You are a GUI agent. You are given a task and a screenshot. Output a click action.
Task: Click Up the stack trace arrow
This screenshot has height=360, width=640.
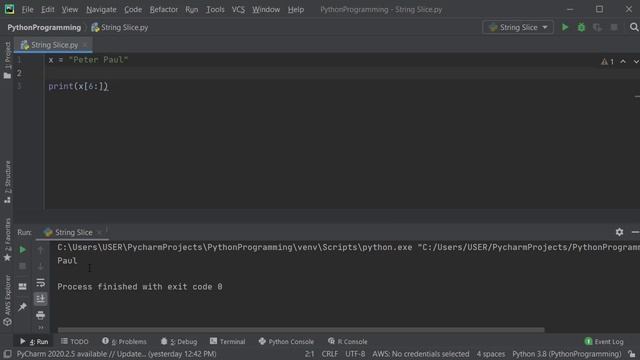[40, 249]
